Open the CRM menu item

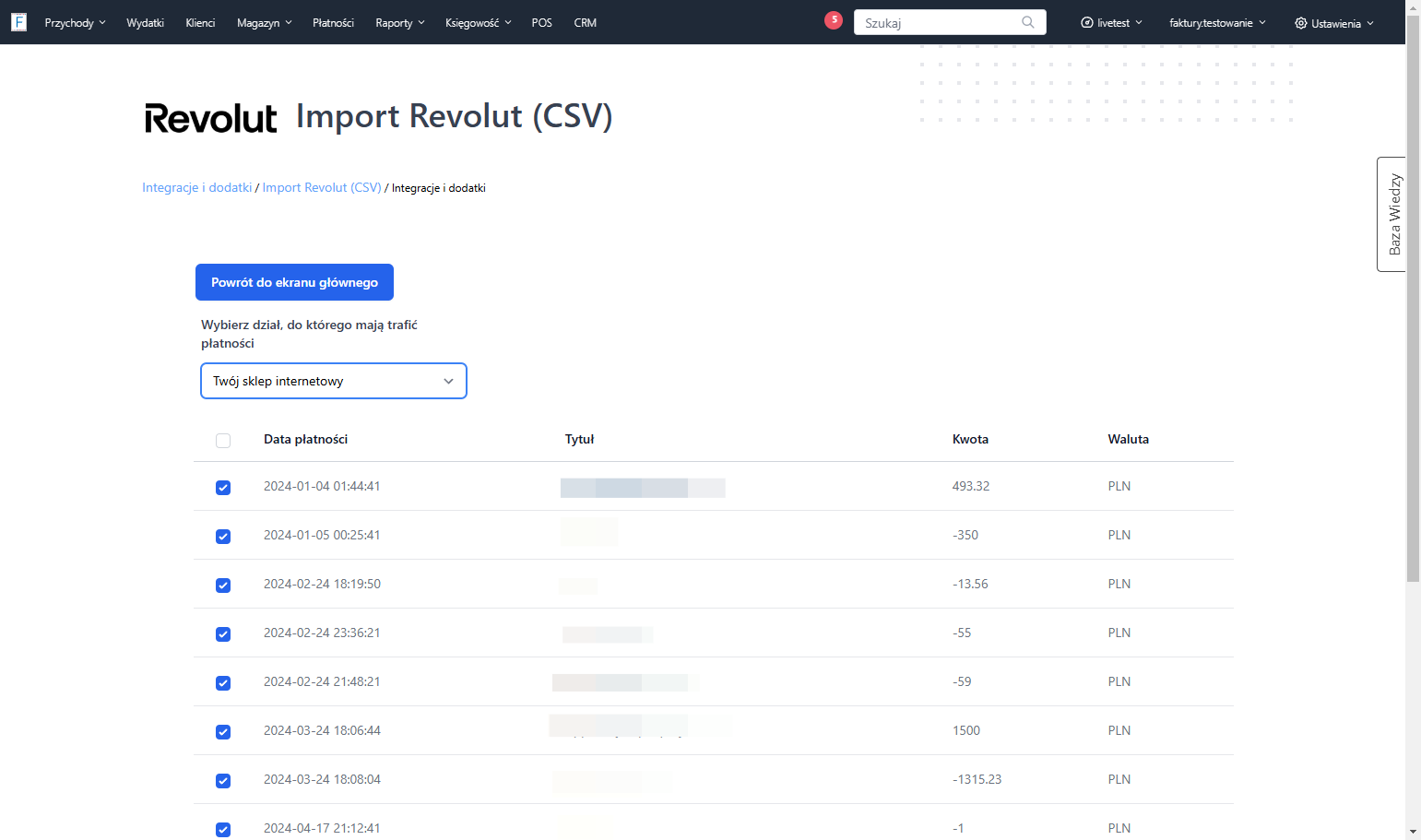(x=586, y=23)
